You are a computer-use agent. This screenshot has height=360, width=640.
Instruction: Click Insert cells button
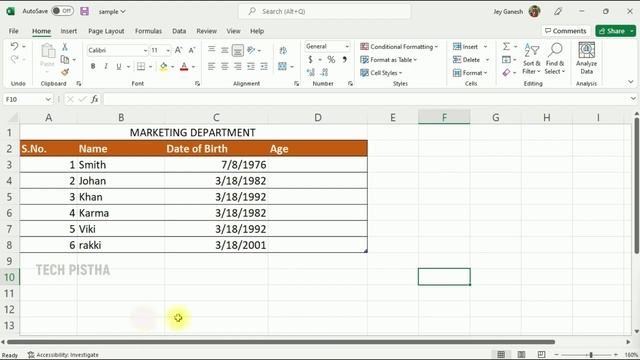tap(465, 47)
